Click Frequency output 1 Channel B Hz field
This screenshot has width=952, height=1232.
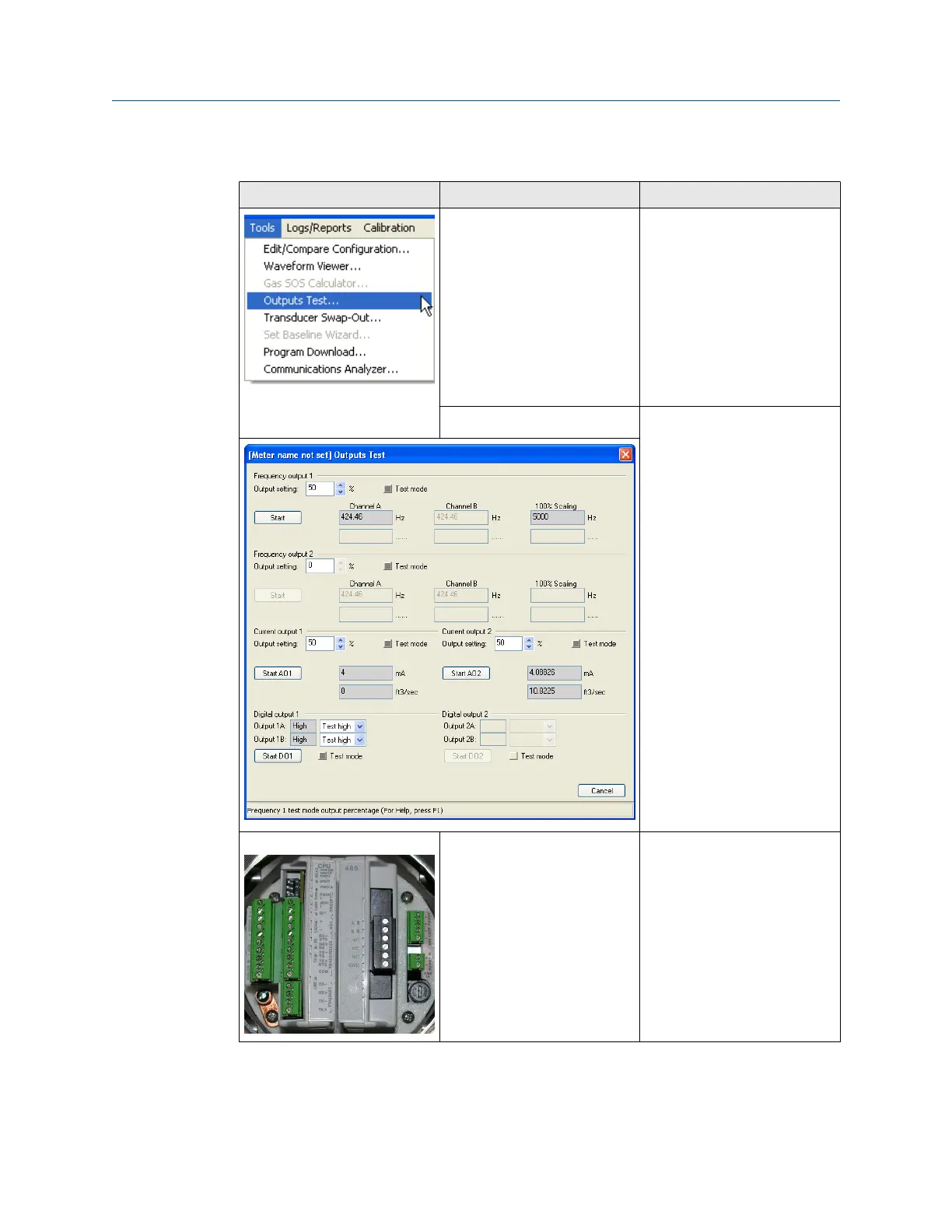pyautogui.click(x=461, y=517)
